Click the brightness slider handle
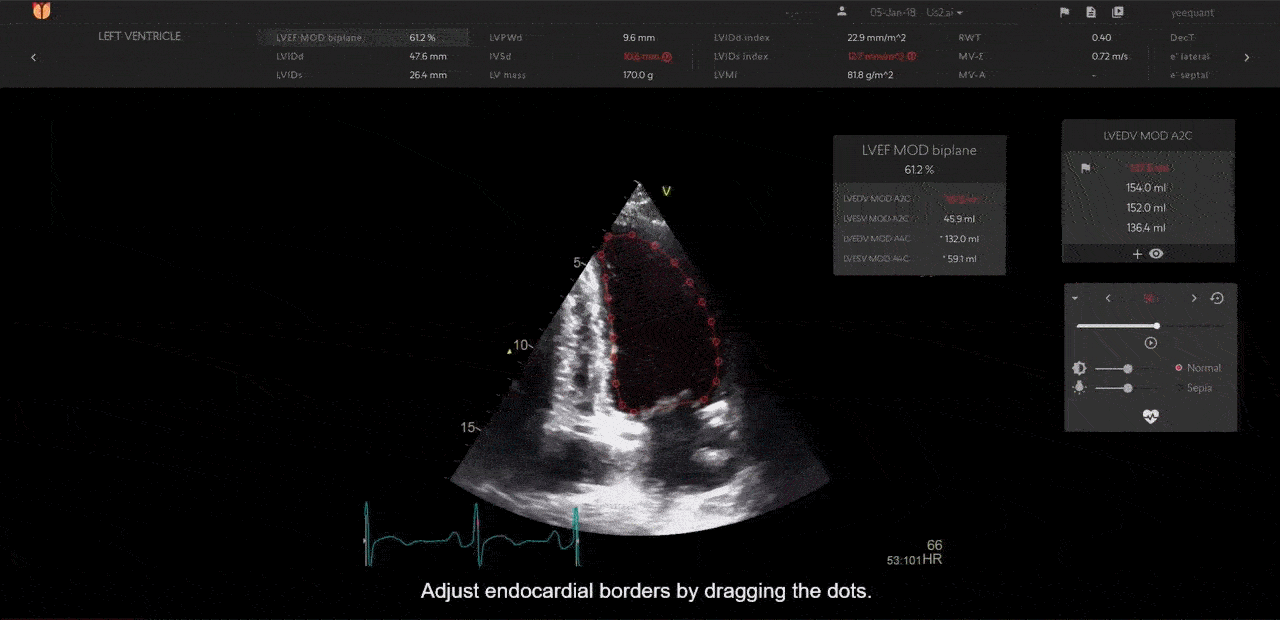The height and width of the screenshot is (620, 1280). (x=1128, y=368)
